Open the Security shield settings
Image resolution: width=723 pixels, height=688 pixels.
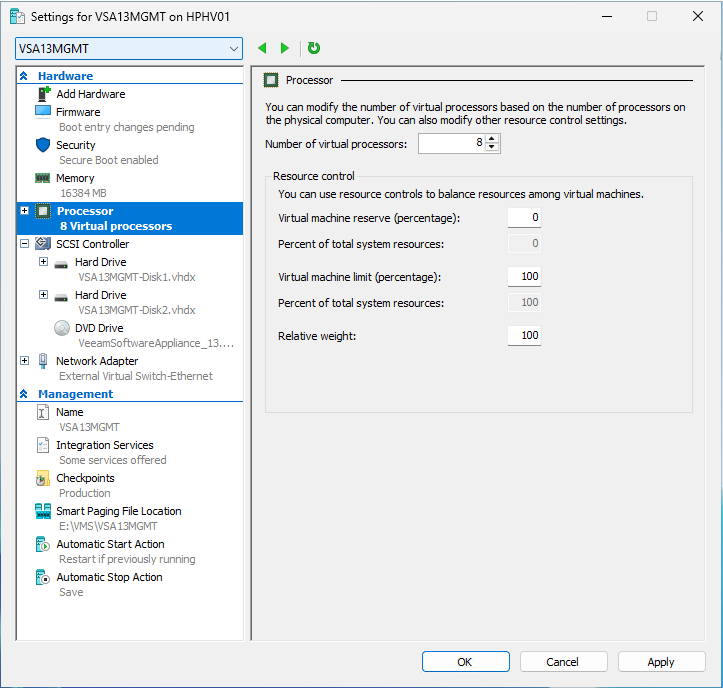click(43, 145)
